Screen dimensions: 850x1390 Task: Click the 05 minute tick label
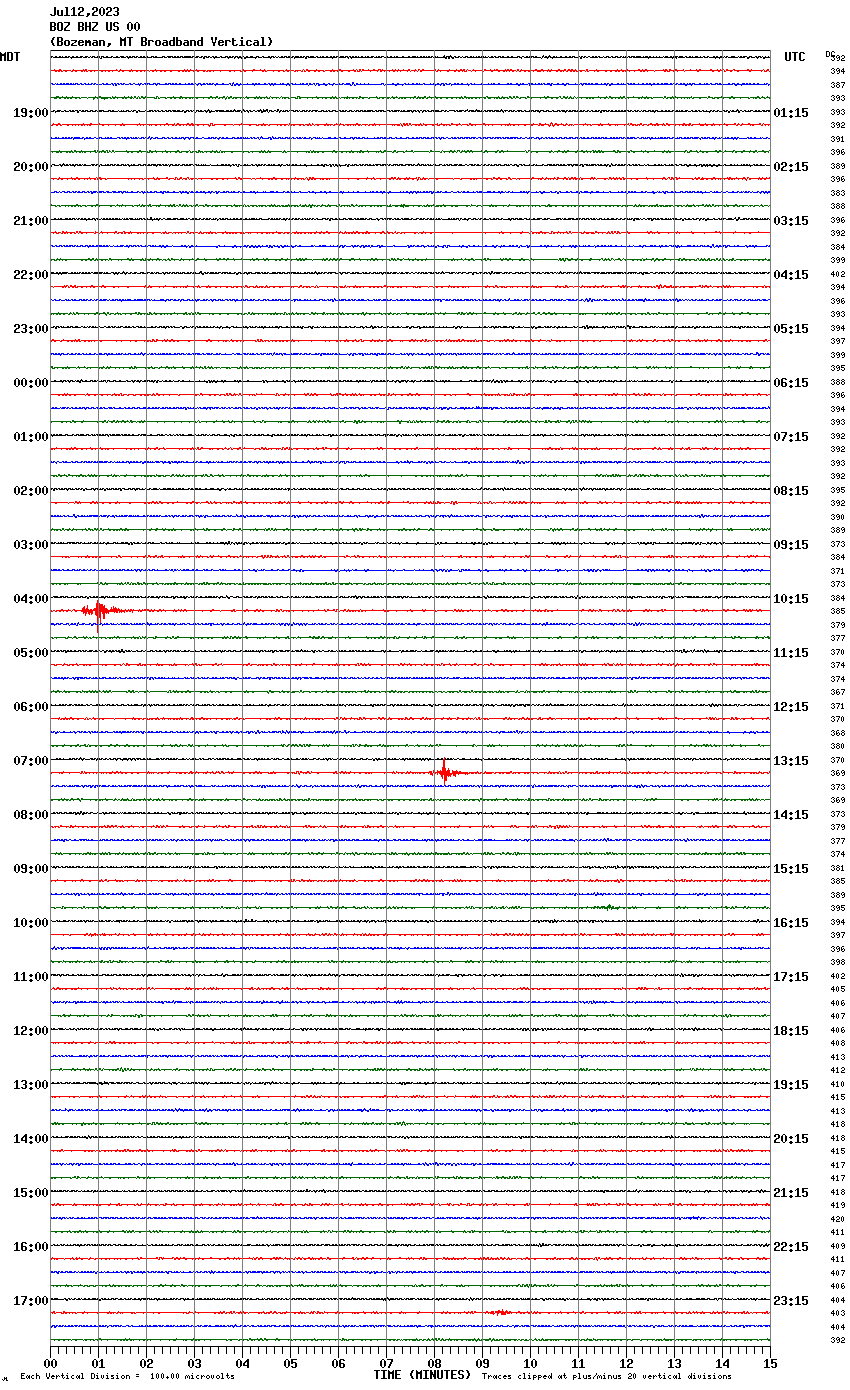click(x=290, y=1363)
